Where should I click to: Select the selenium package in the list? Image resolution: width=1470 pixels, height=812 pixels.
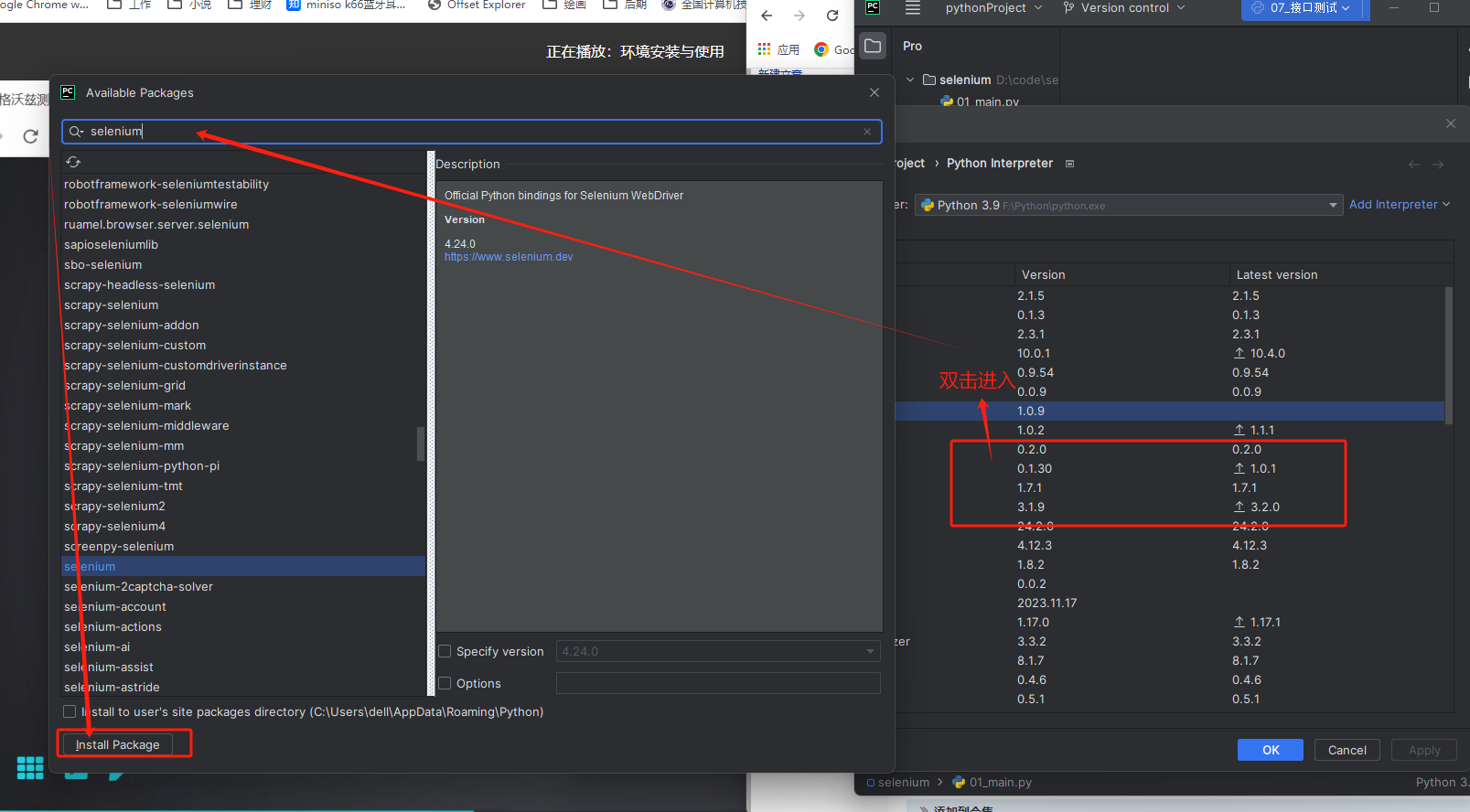[x=243, y=566]
